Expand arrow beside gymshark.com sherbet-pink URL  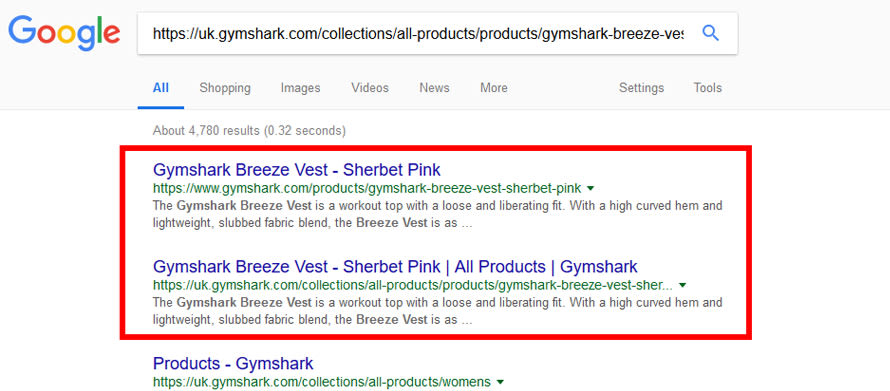click(590, 188)
